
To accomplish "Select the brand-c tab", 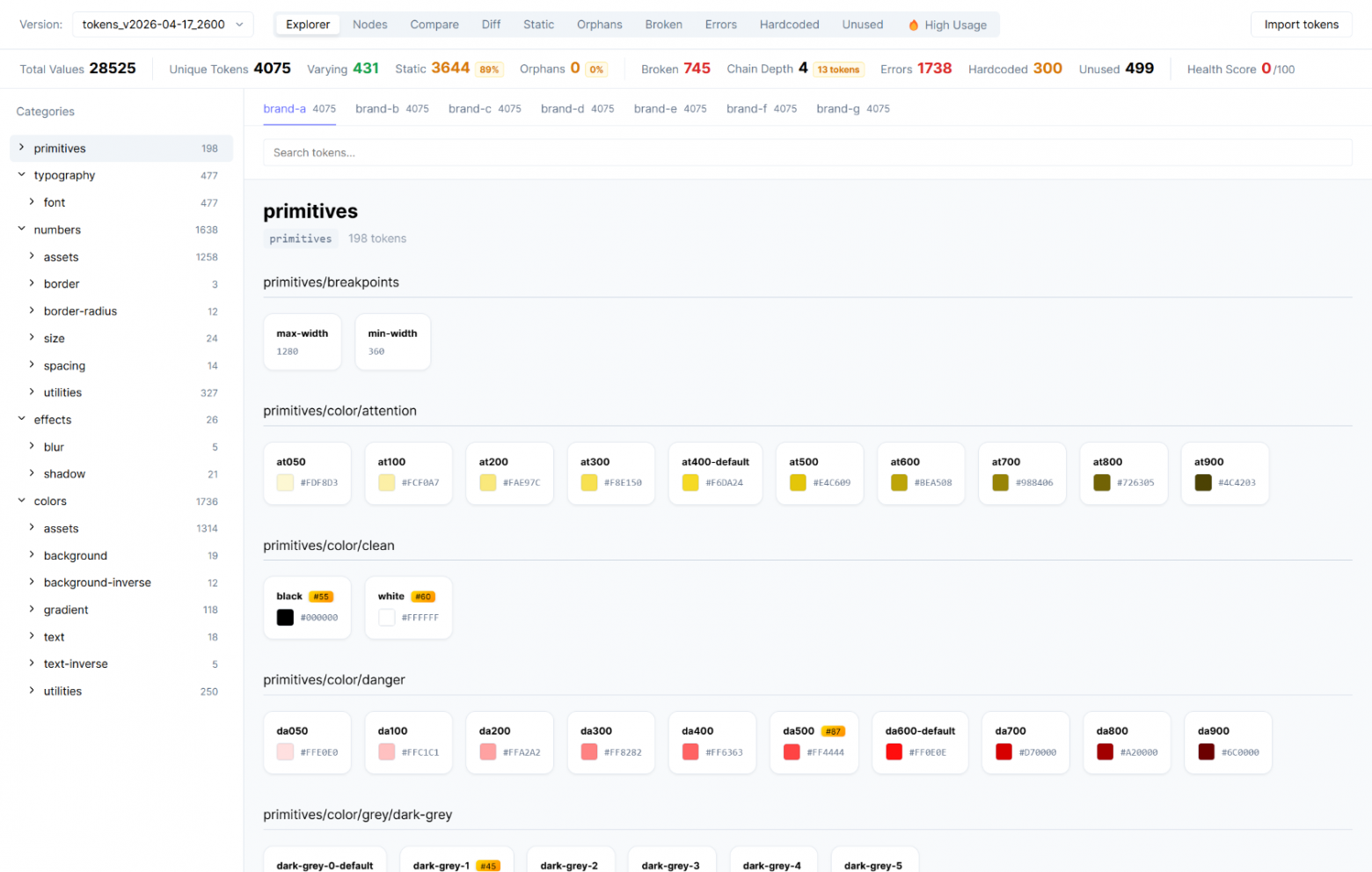I will [484, 109].
